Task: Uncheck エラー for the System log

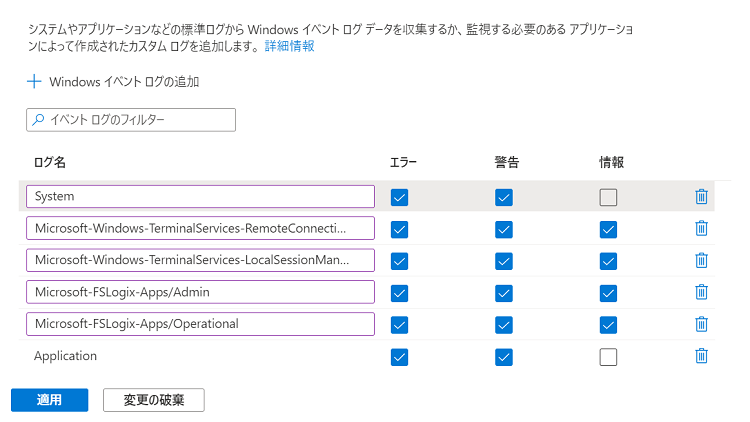Action: [400, 197]
